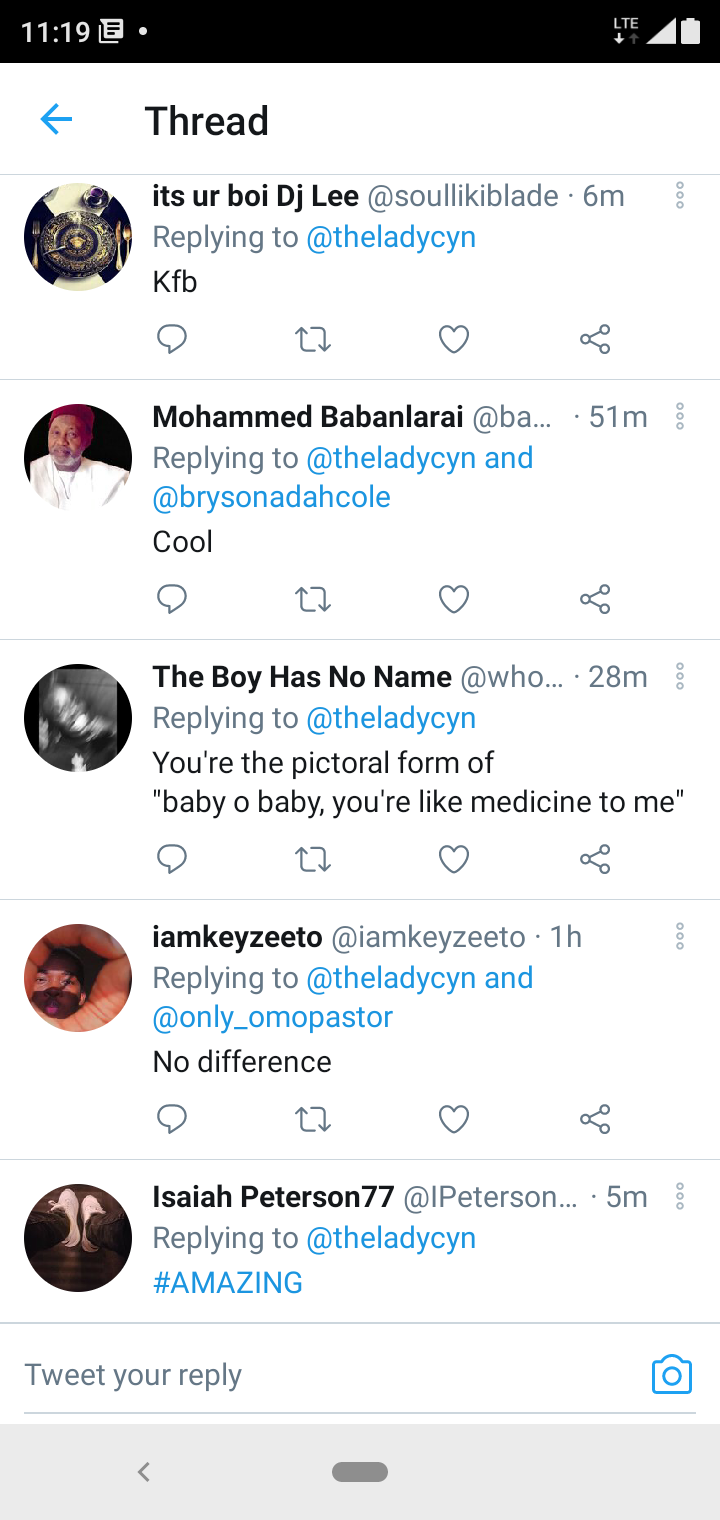This screenshot has width=720, height=1520.
Task: Like The Boy Has No Name's tweet
Action: (x=454, y=860)
